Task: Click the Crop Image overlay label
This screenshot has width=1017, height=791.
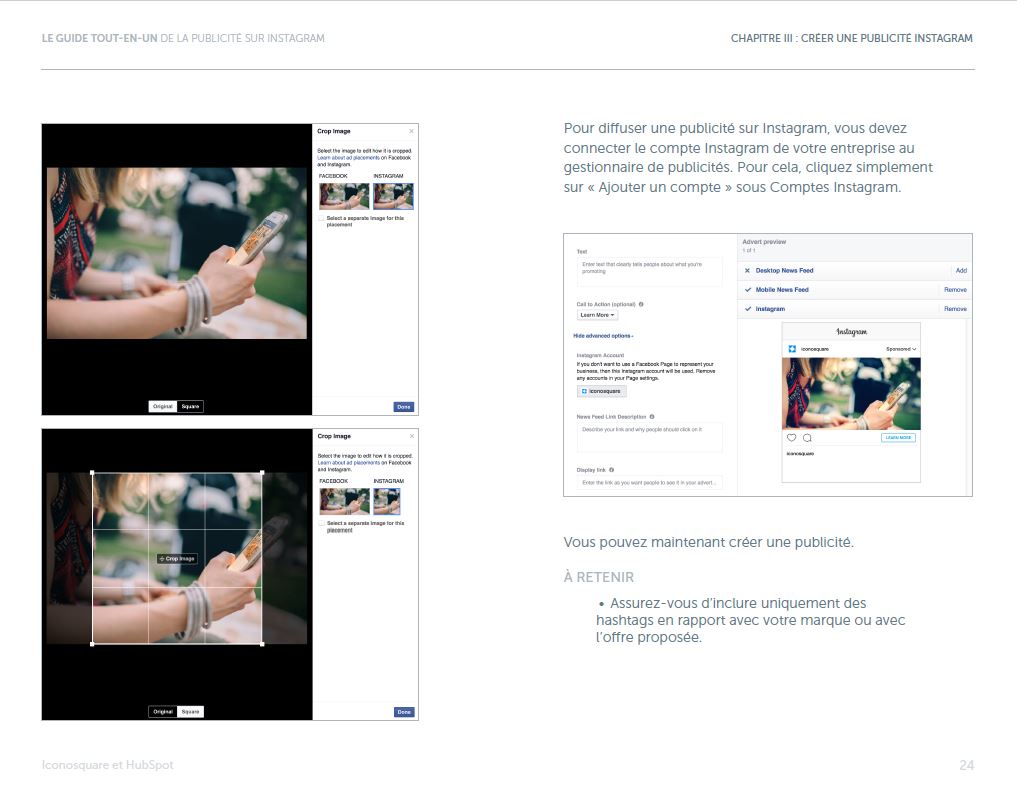Action: 177,558
